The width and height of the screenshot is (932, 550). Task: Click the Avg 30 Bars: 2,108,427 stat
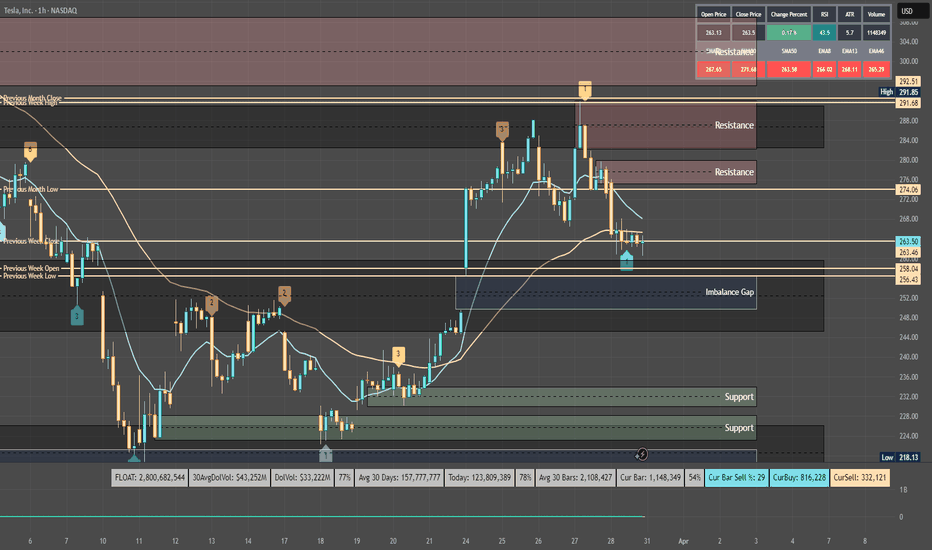click(575, 477)
